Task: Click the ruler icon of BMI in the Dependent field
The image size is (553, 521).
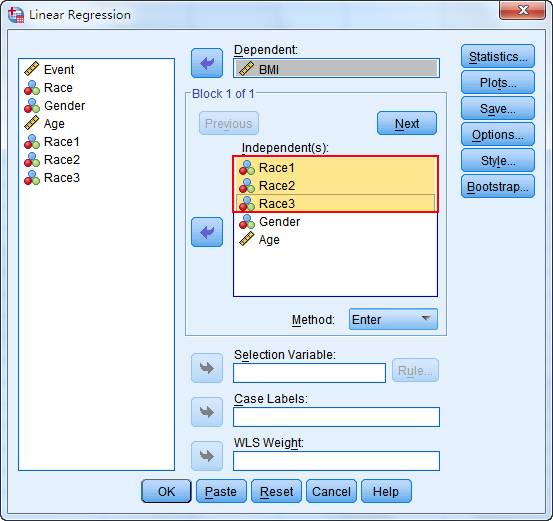Action: tap(247, 69)
